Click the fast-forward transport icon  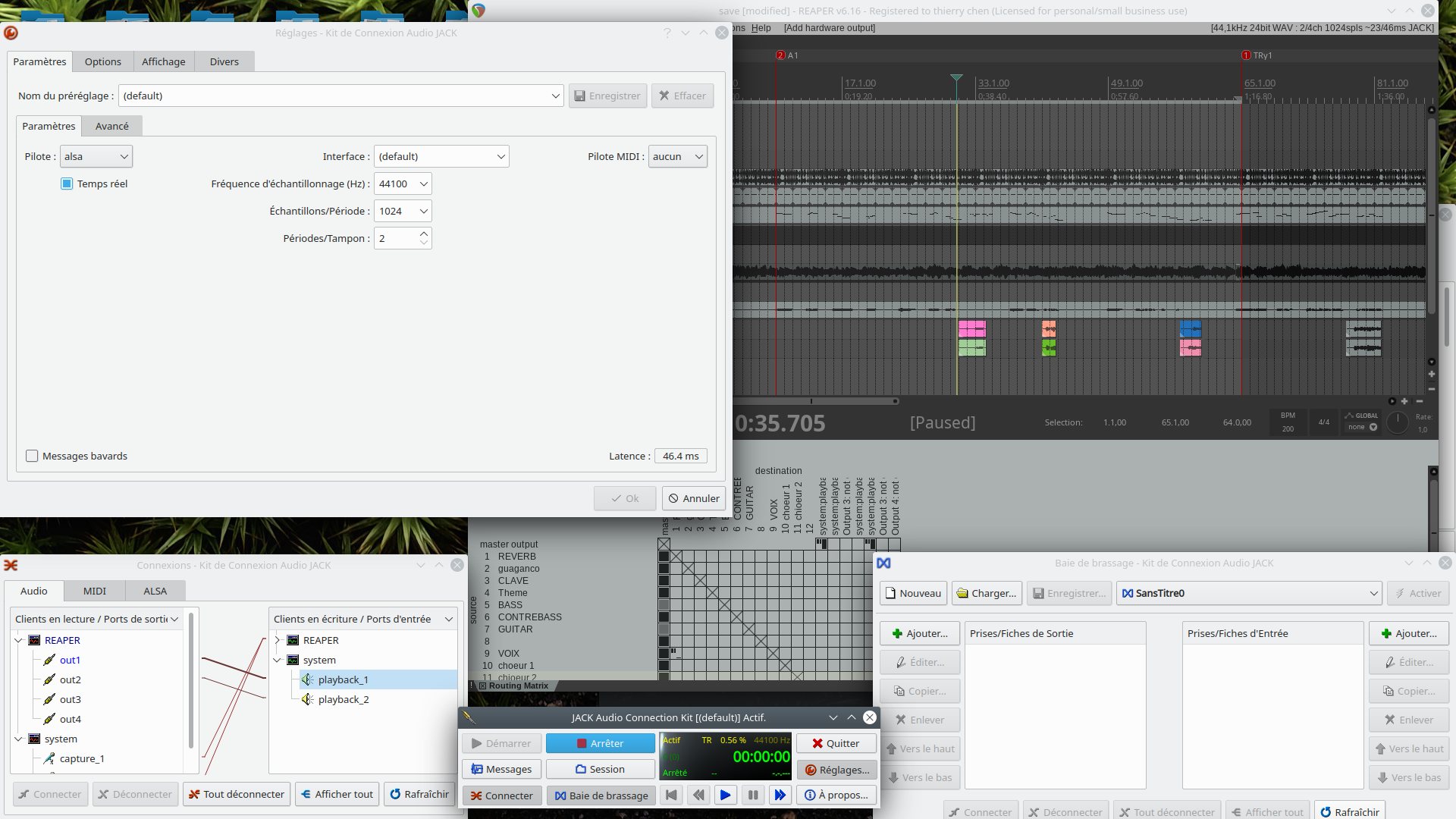(780, 795)
